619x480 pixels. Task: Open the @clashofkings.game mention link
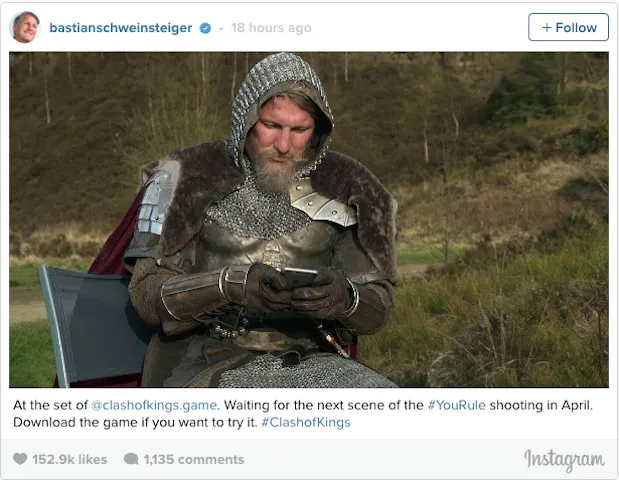pyautogui.click(x=154, y=405)
